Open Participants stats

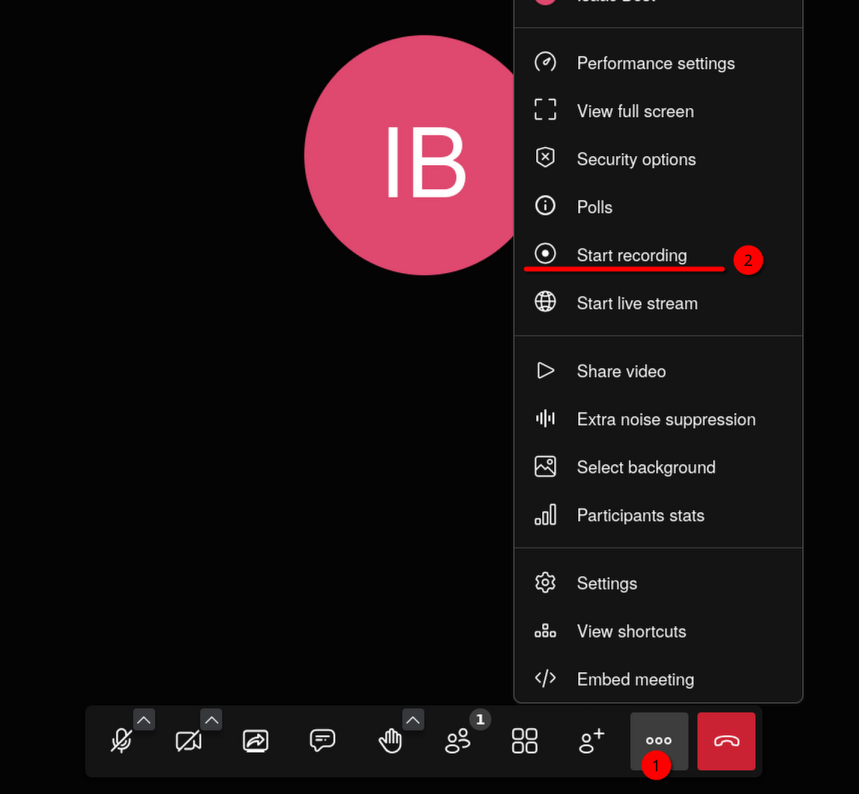pos(658,515)
